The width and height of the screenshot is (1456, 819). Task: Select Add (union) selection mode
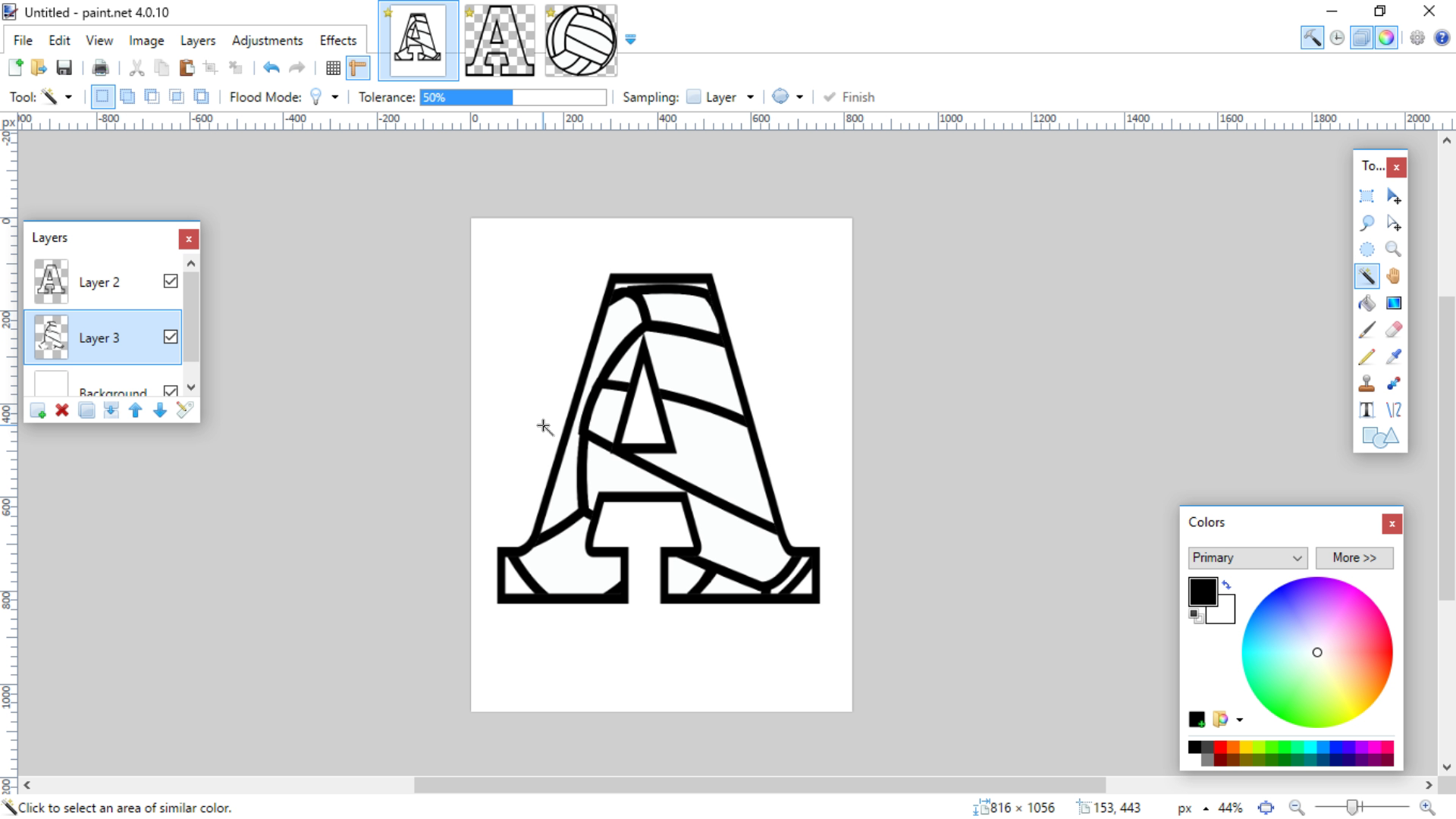click(x=127, y=96)
